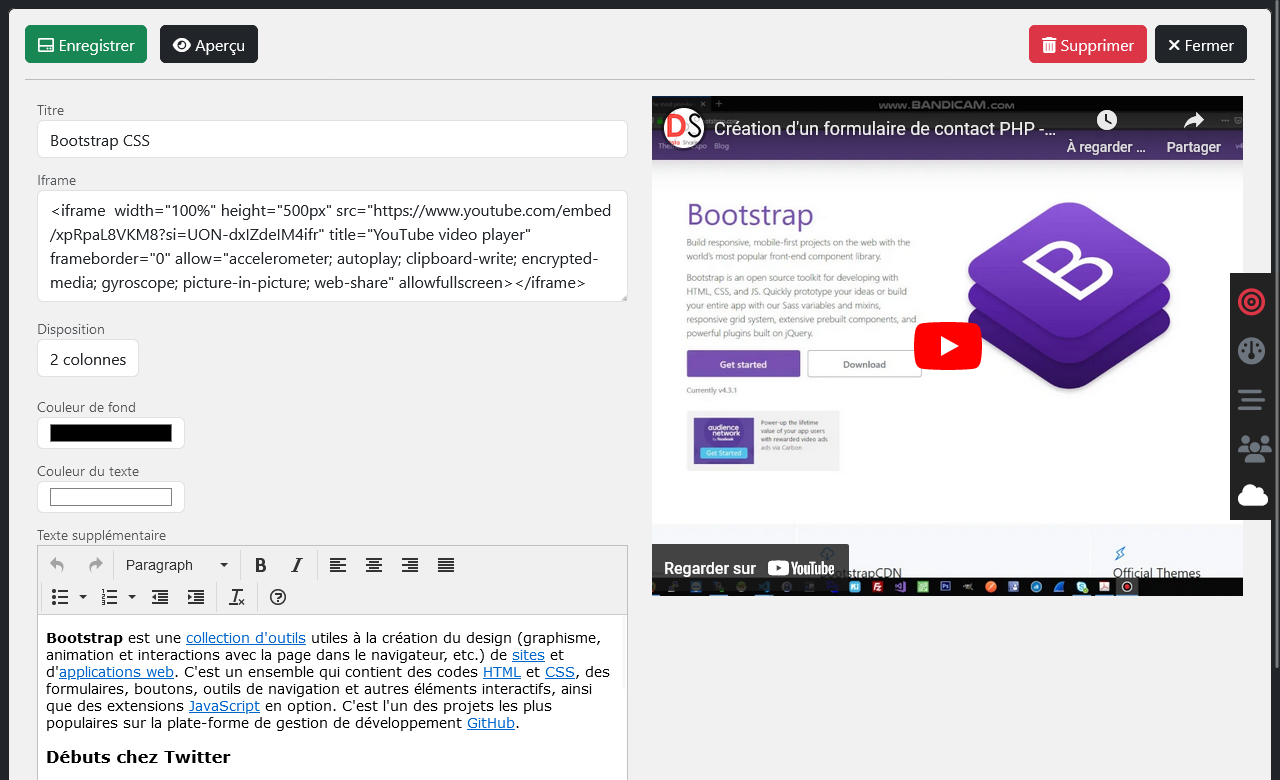
Task: Switch to the Blog tab in the video
Action: point(721,146)
